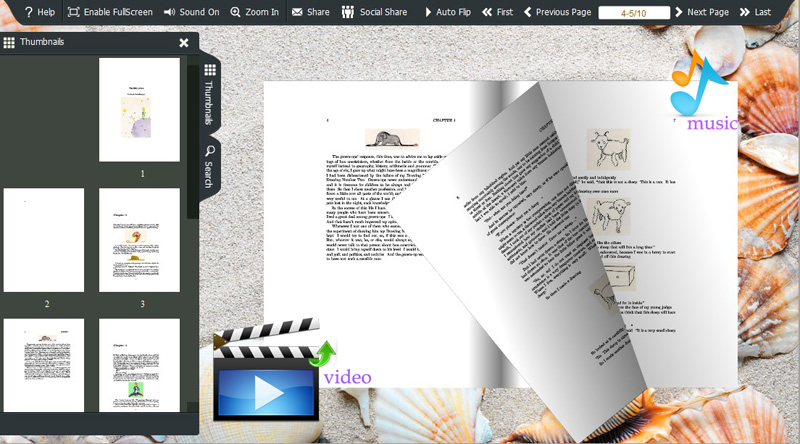The width and height of the screenshot is (800, 444).
Task: Start Auto Flip playback
Action: tap(447, 12)
